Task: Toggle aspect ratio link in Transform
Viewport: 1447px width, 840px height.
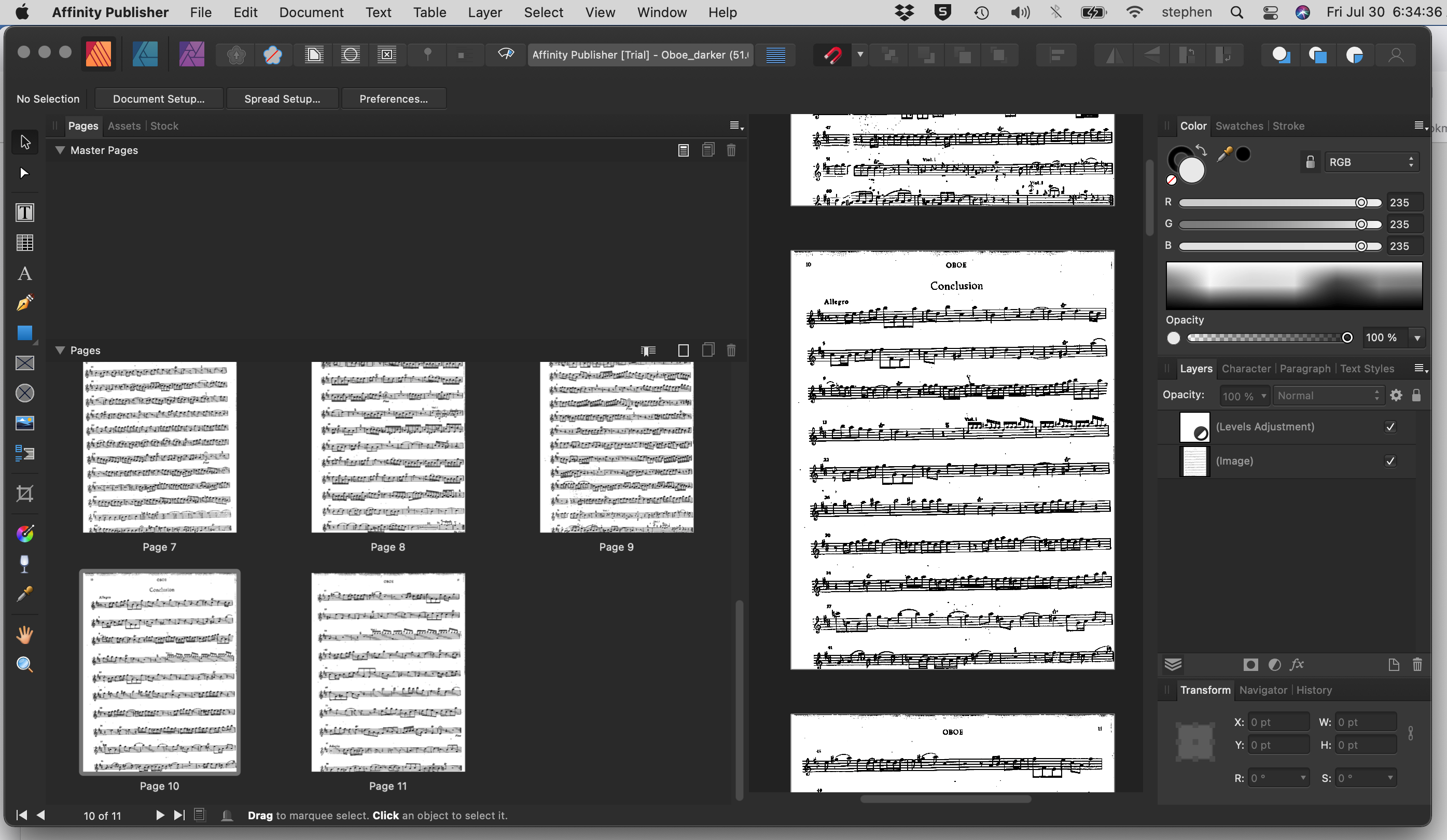Action: (1411, 733)
